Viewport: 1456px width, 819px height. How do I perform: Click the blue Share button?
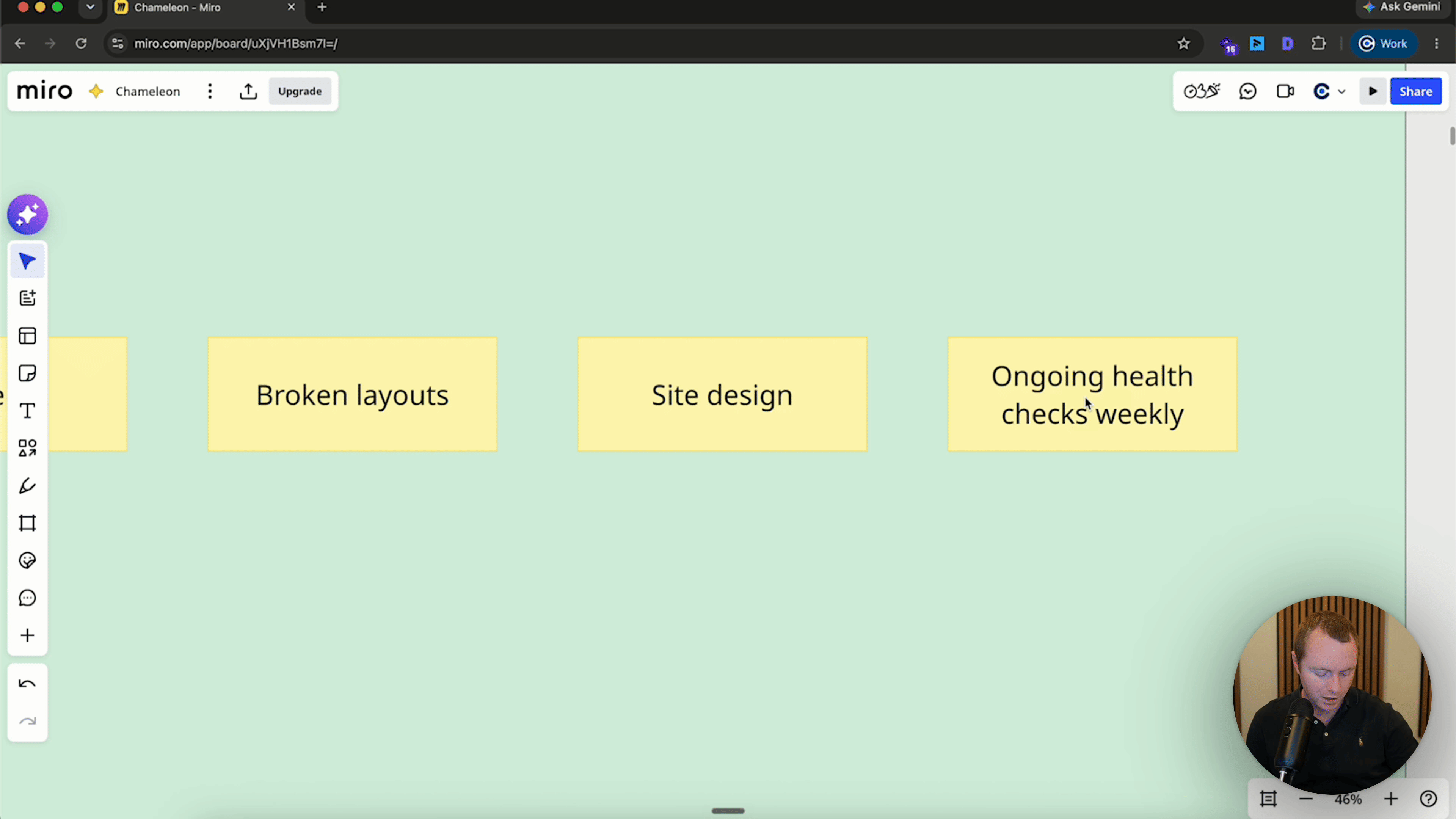1416,91
